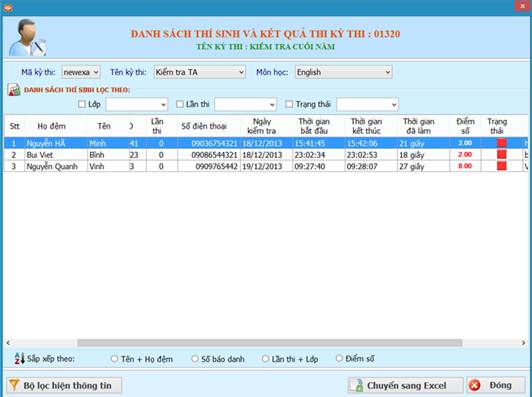Click the user avatar icon in the header

(x=27, y=37)
